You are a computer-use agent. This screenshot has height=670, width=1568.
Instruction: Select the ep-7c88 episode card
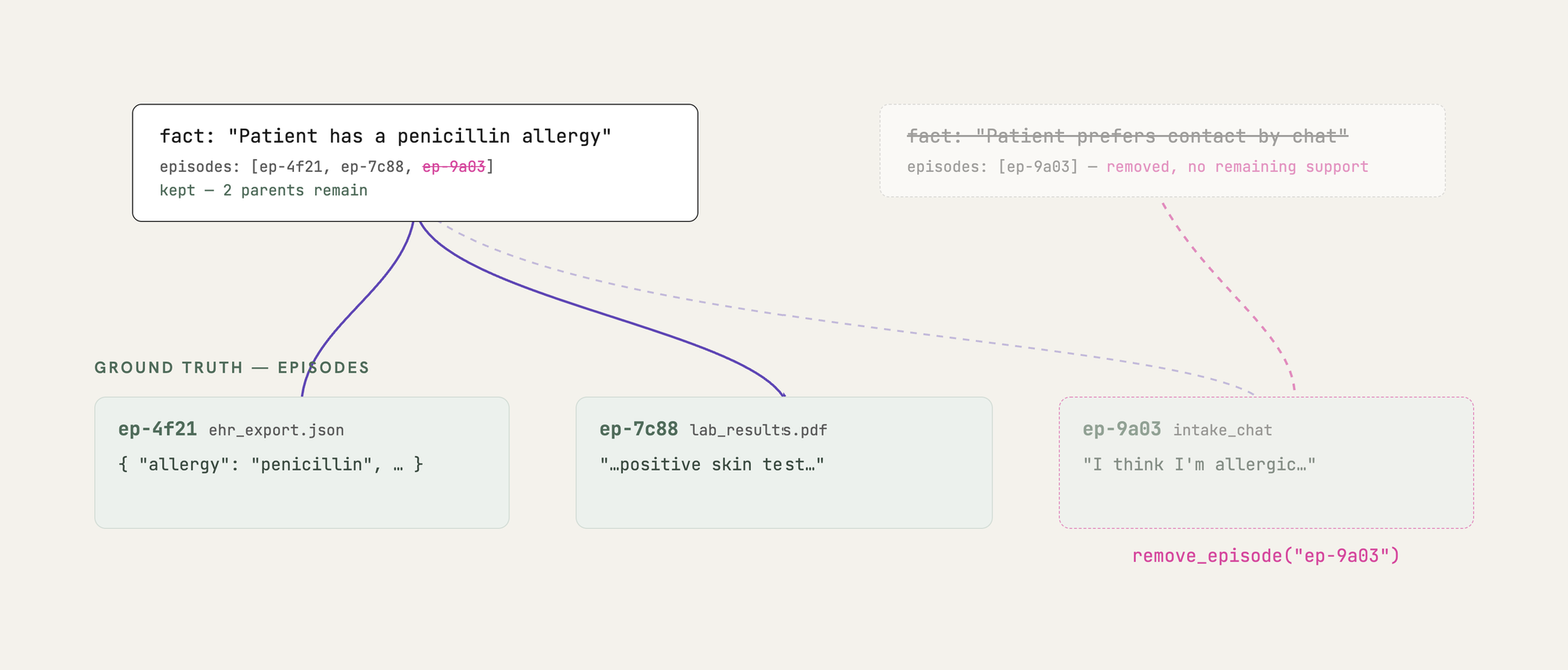(x=784, y=462)
